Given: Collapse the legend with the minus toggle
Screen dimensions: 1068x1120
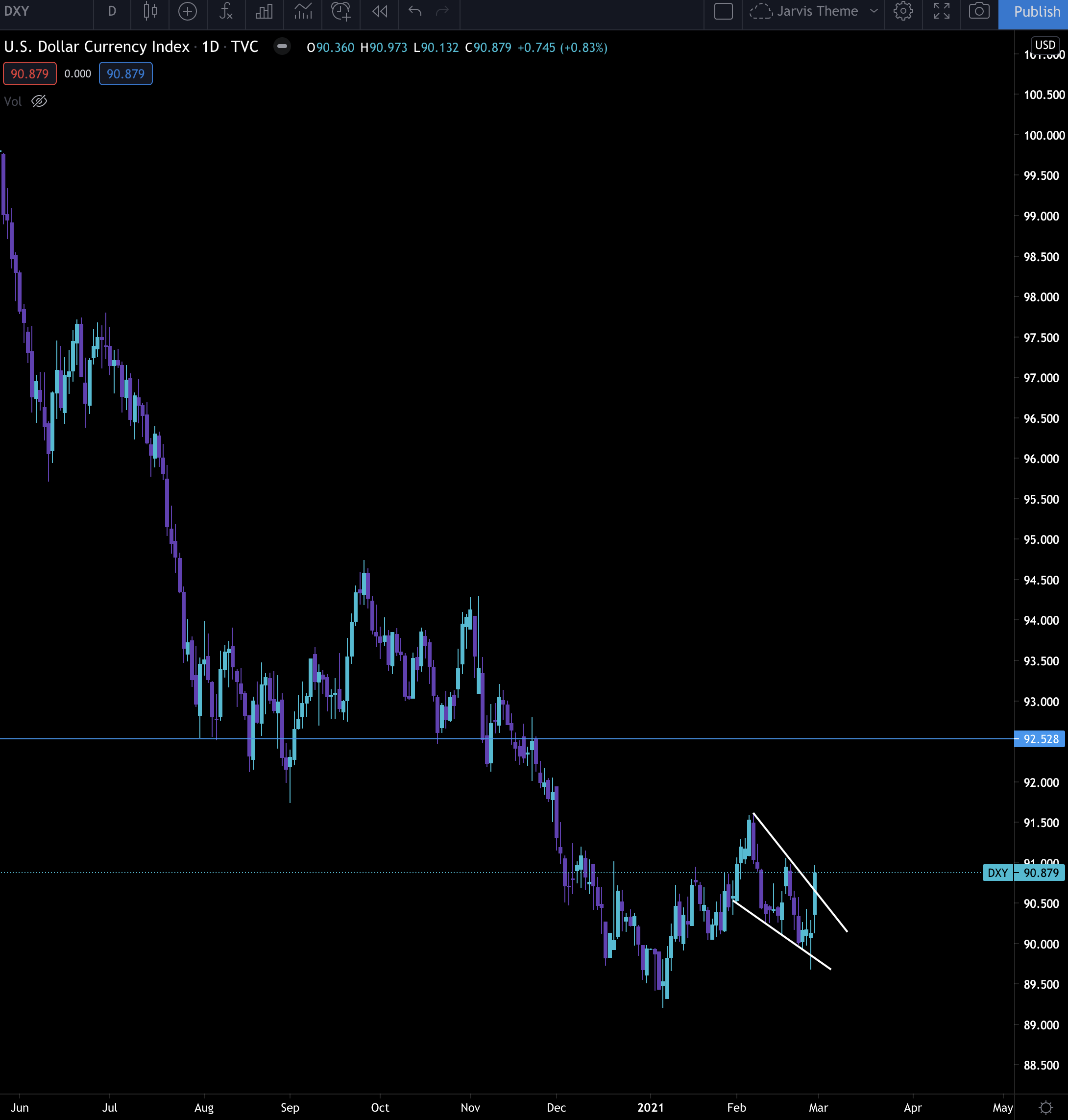Looking at the screenshot, I should click(x=282, y=47).
